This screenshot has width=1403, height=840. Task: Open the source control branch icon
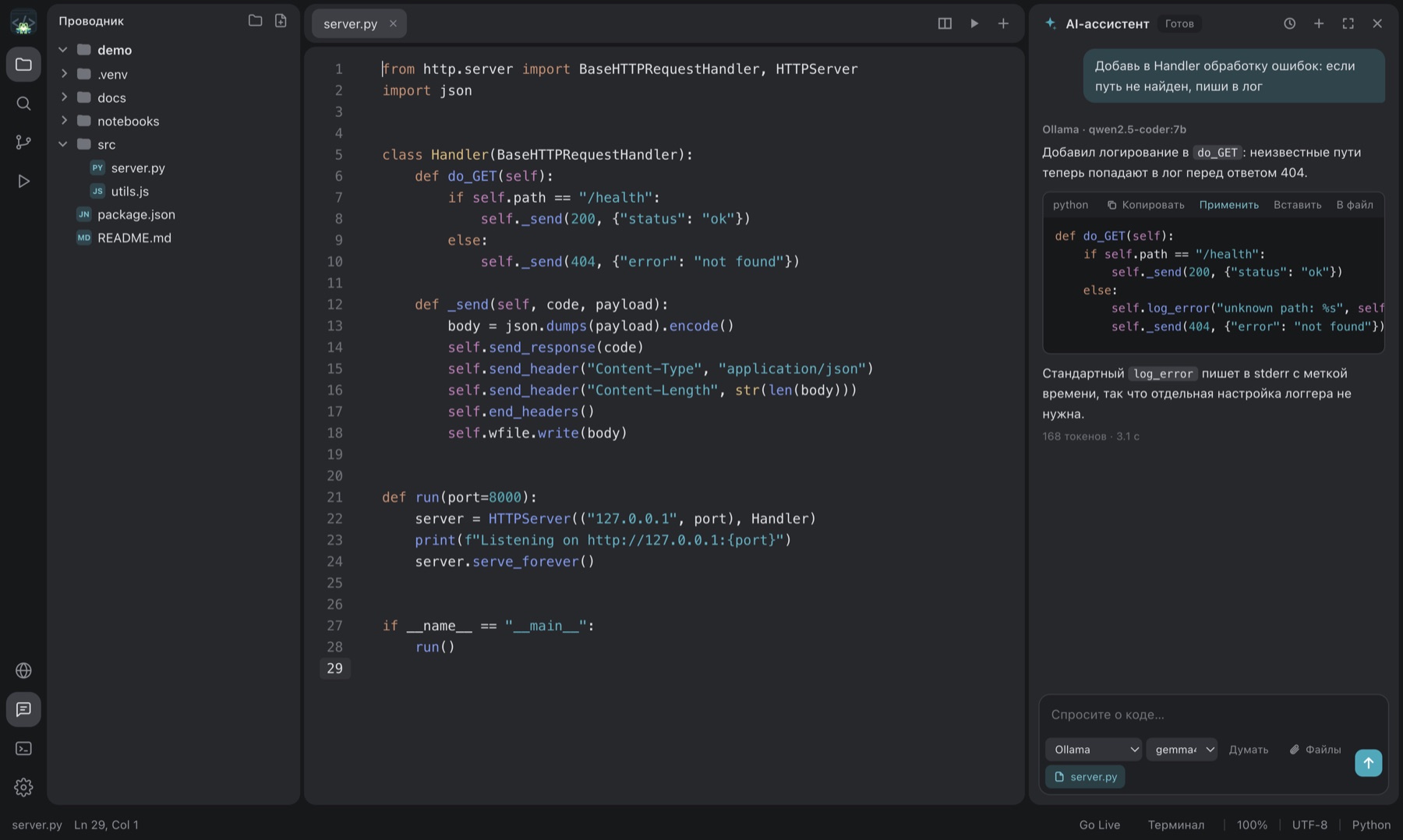coord(23,143)
